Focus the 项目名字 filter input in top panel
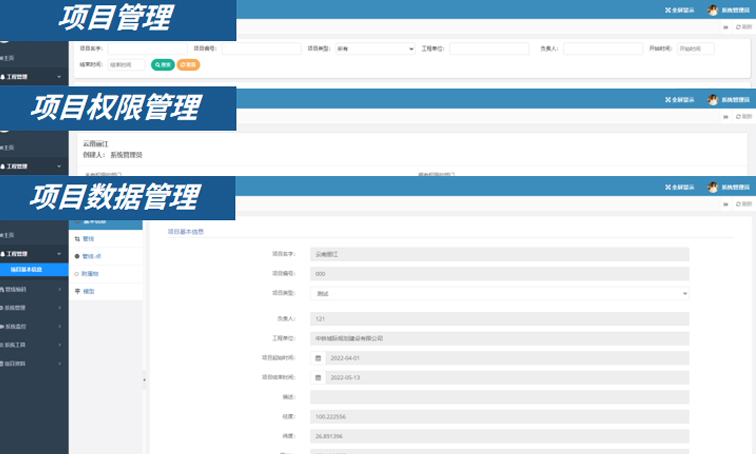This screenshot has width=756, height=454. click(x=148, y=49)
